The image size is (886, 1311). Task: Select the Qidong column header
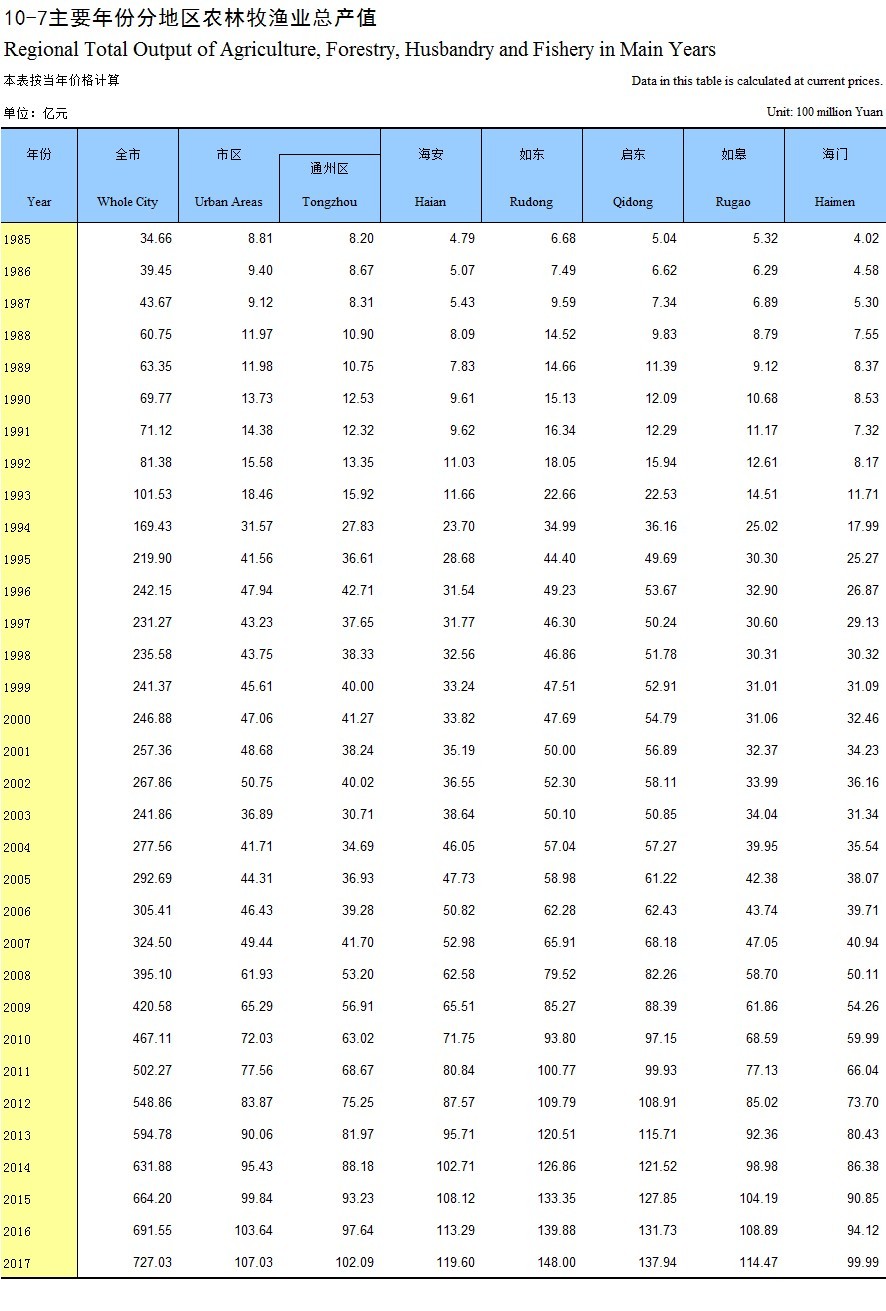click(x=632, y=177)
